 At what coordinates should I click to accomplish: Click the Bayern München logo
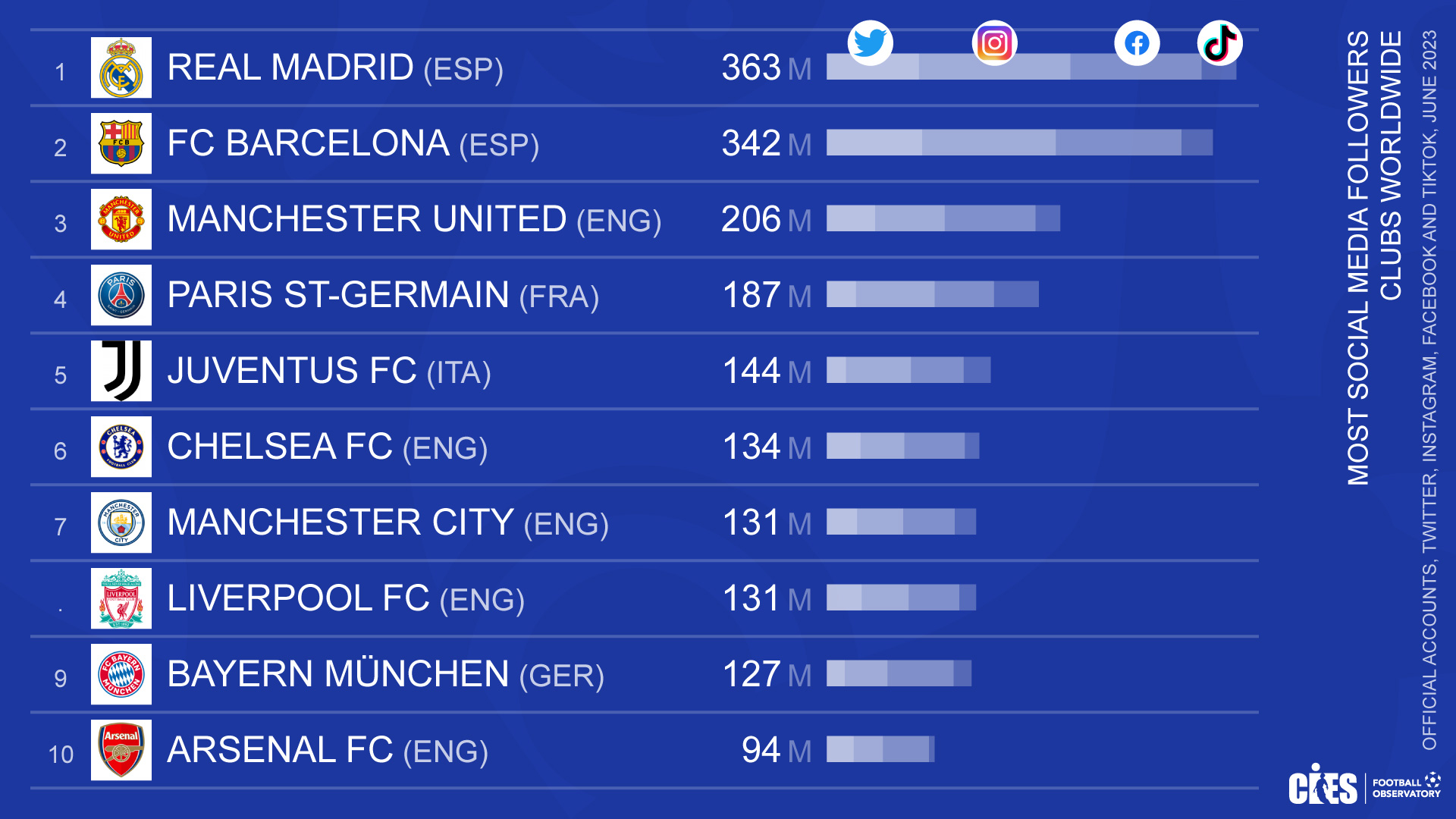[x=121, y=674]
